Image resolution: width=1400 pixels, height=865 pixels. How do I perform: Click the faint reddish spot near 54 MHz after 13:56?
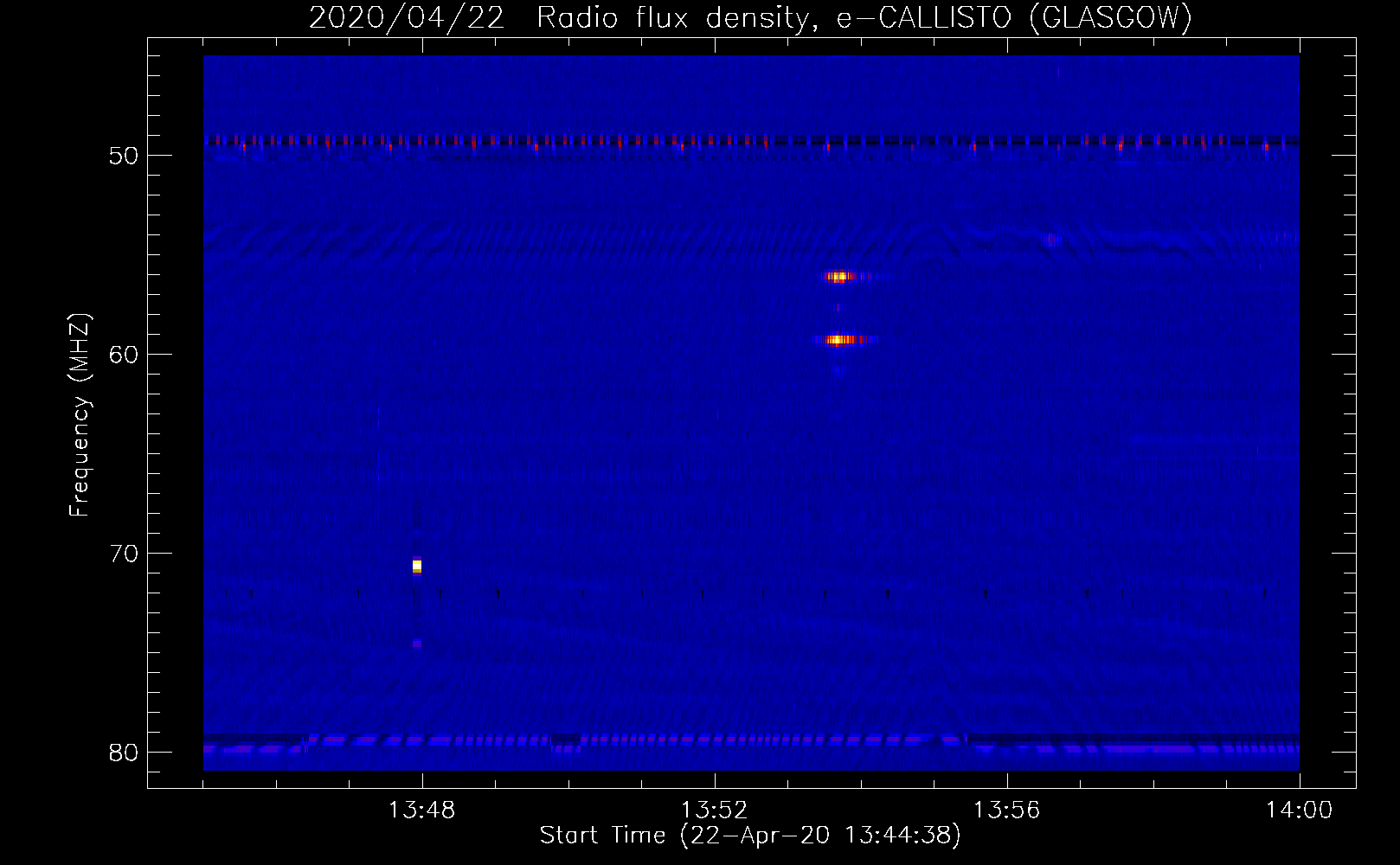(1052, 240)
